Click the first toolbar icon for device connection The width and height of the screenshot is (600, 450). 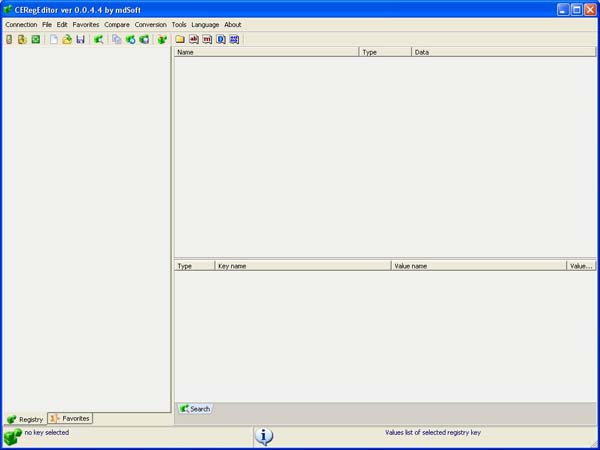[x=9, y=40]
